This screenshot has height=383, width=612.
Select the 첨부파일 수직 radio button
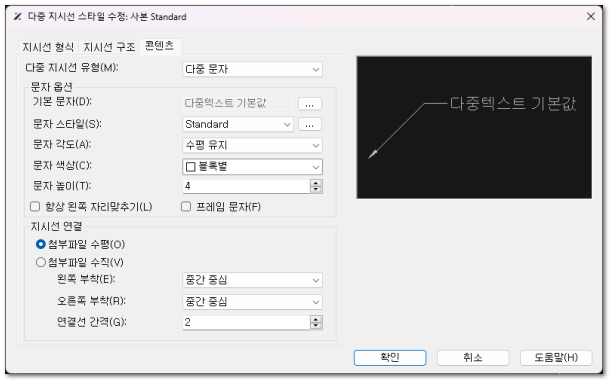tap(41, 262)
